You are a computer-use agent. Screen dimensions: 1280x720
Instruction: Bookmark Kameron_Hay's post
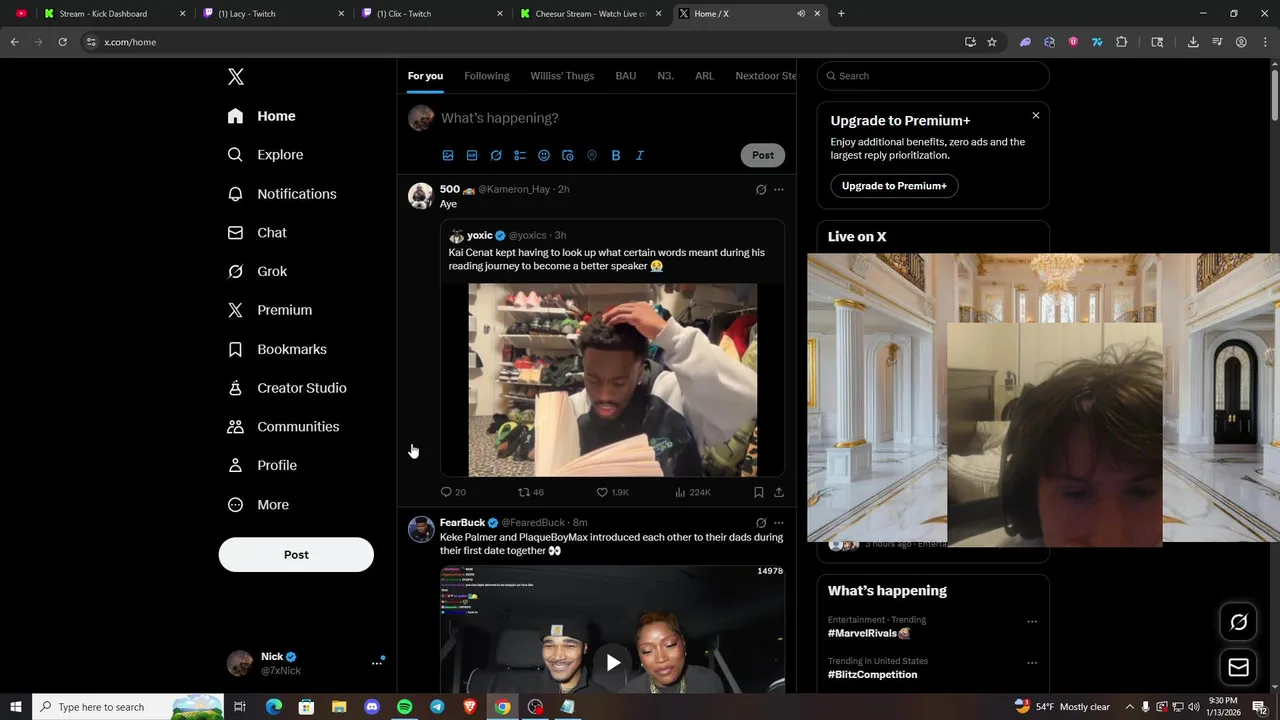point(759,492)
